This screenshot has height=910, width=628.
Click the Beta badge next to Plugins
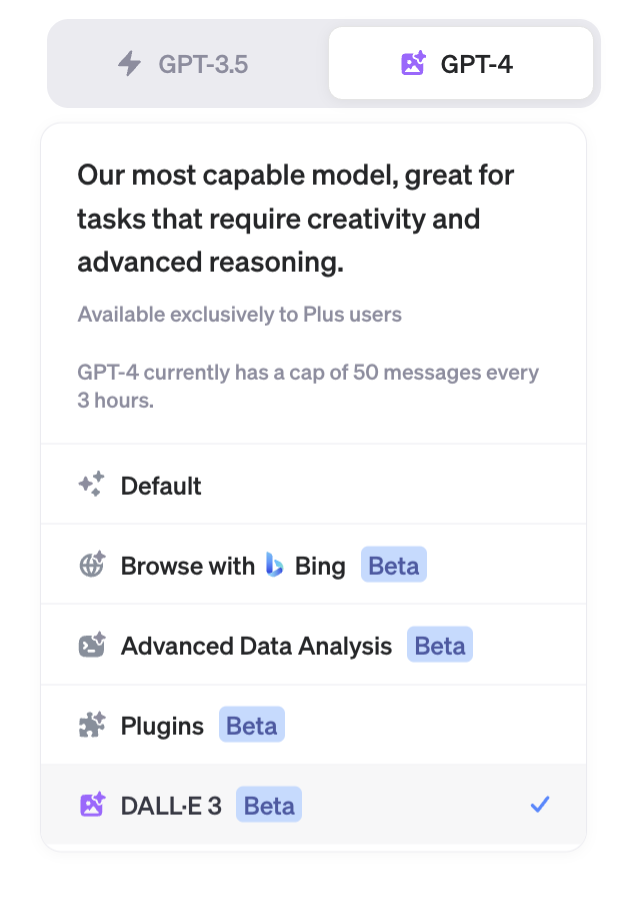pyautogui.click(x=252, y=726)
